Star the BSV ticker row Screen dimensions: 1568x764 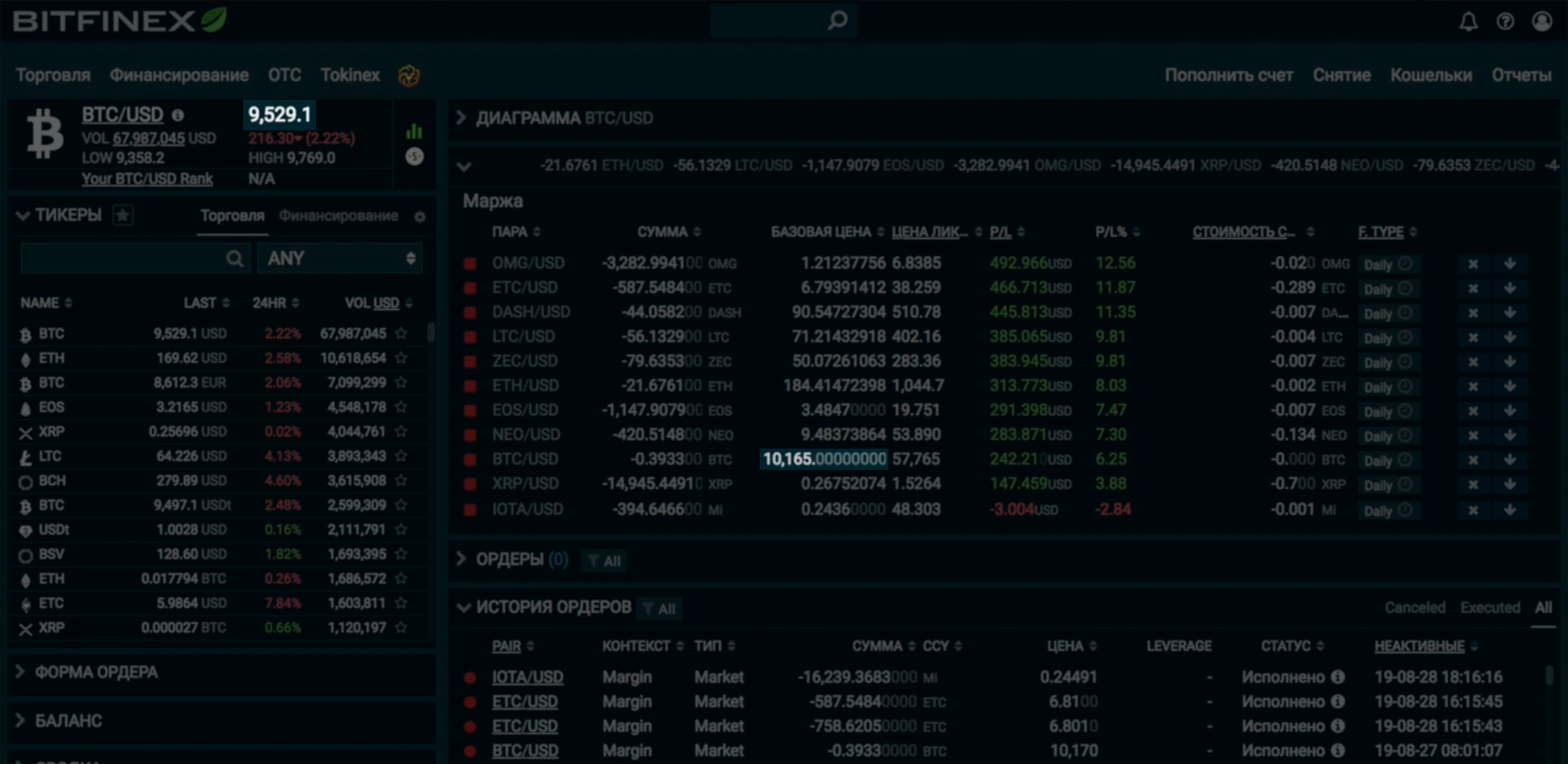pos(401,554)
